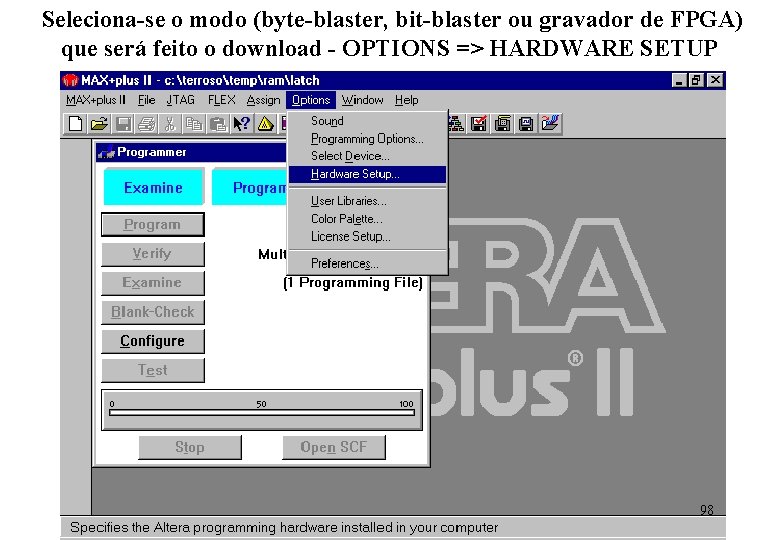Select Hardware Setup in Options menu
This screenshot has width=780, height=540.
pos(367,174)
